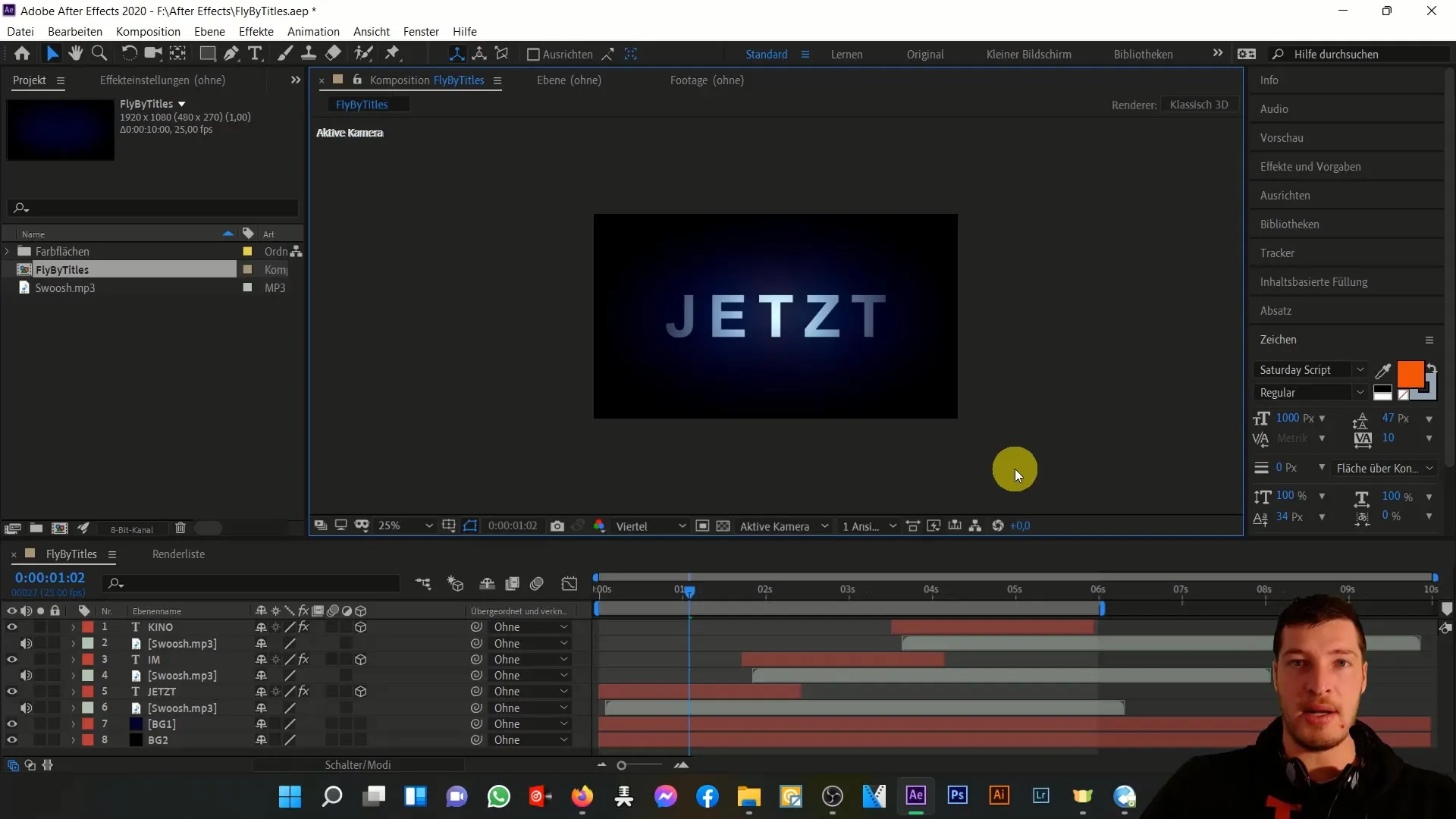Switch to Effekteinstellungen tab
Image resolution: width=1456 pixels, height=819 pixels.
162,80
